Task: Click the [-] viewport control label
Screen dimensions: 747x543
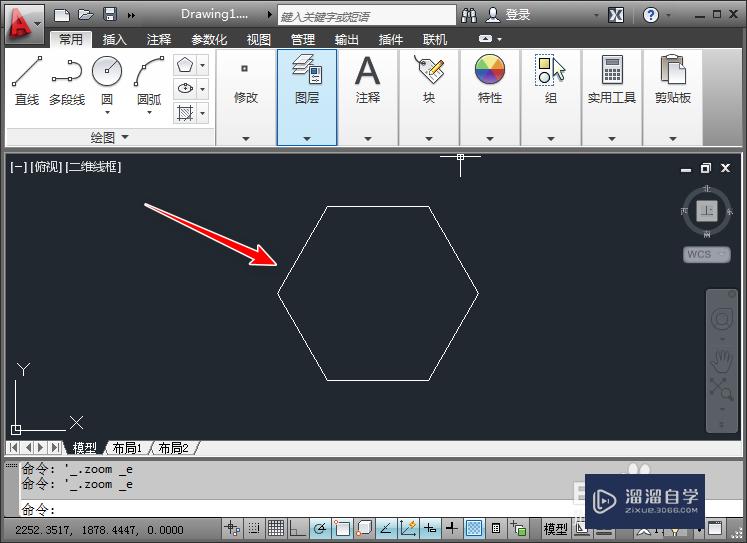Action: pos(19,167)
